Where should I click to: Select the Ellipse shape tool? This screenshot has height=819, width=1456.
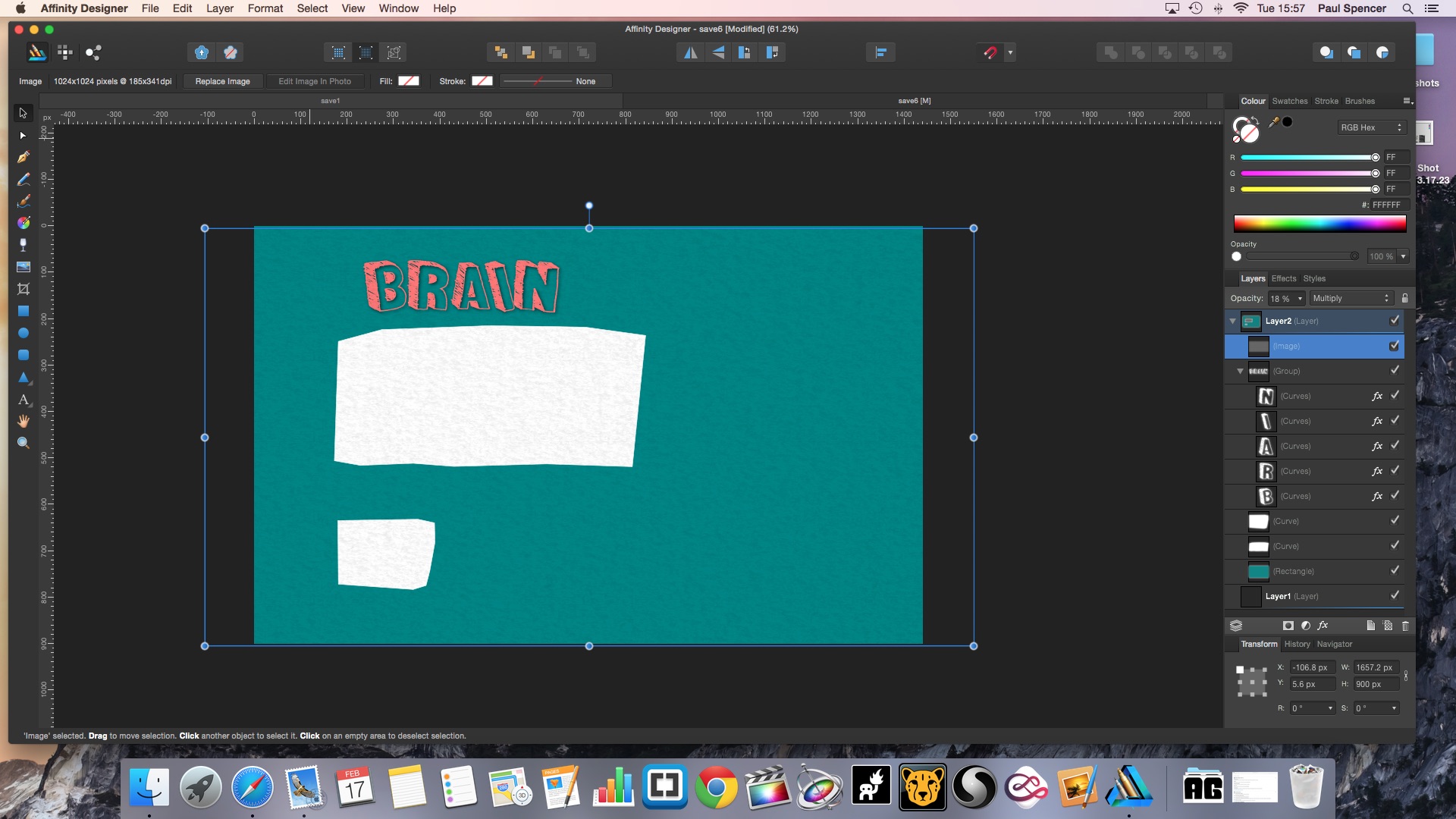pos(24,333)
